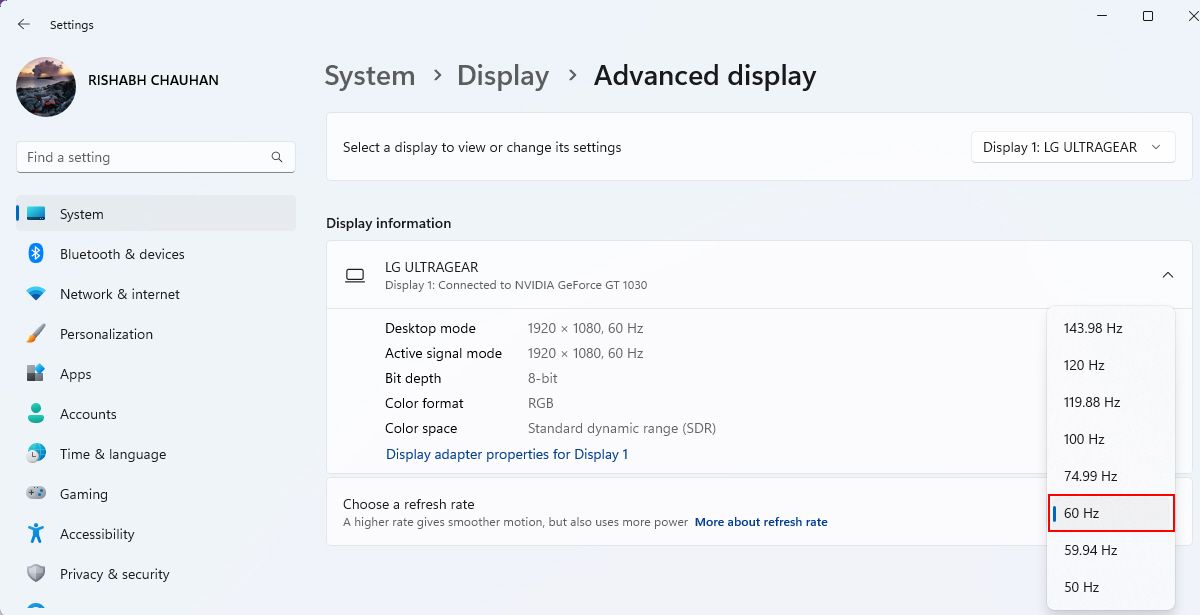Open More about refresh rate
The height and width of the screenshot is (615, 1200).
pos(761,521)
